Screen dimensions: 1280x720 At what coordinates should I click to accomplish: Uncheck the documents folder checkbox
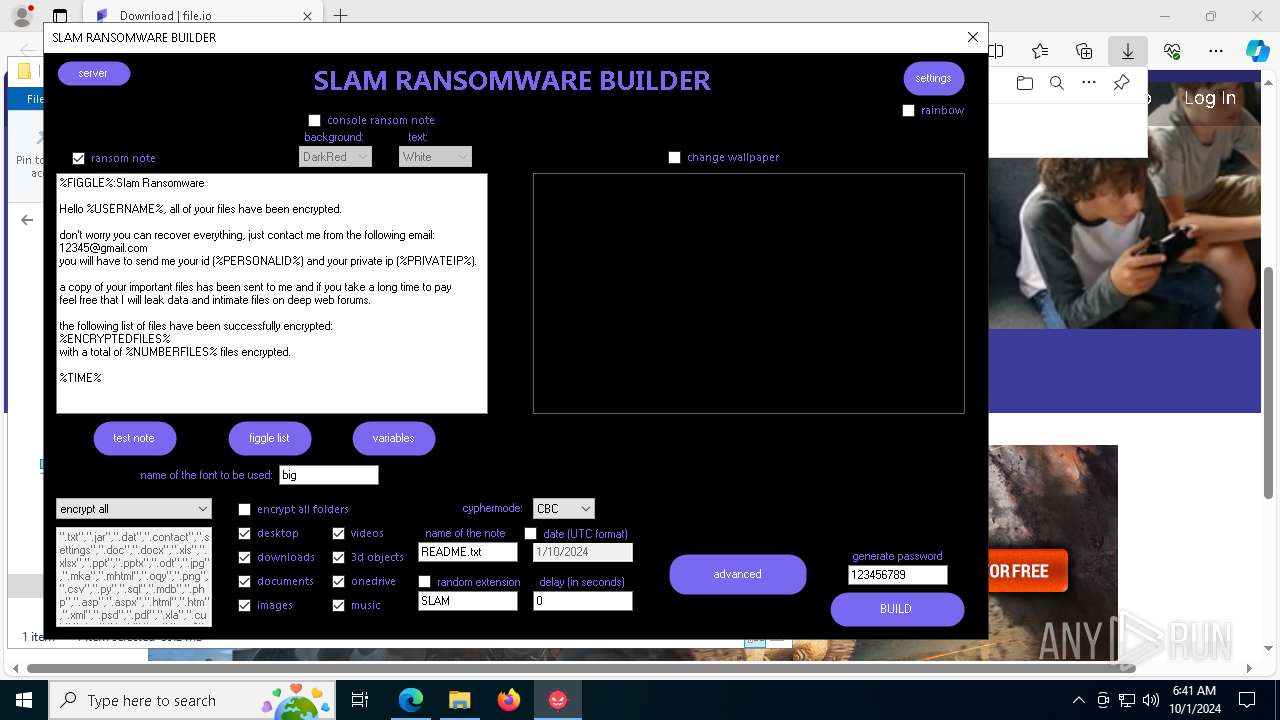244,581
